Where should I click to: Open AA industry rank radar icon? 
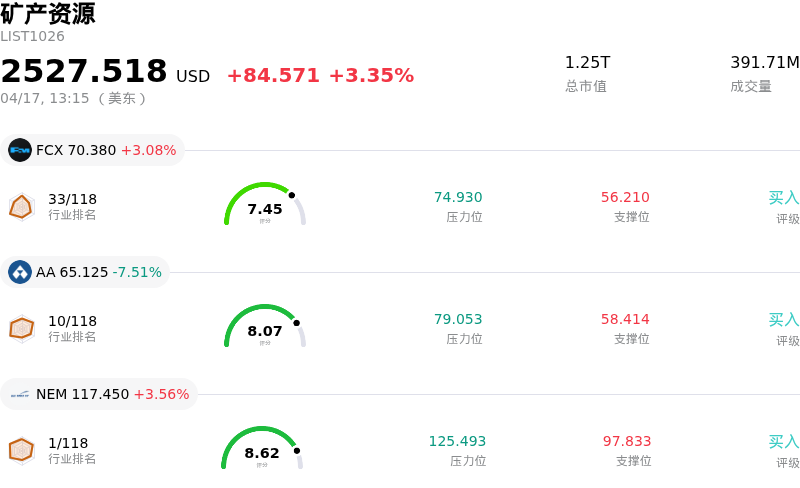coord(21,328)
